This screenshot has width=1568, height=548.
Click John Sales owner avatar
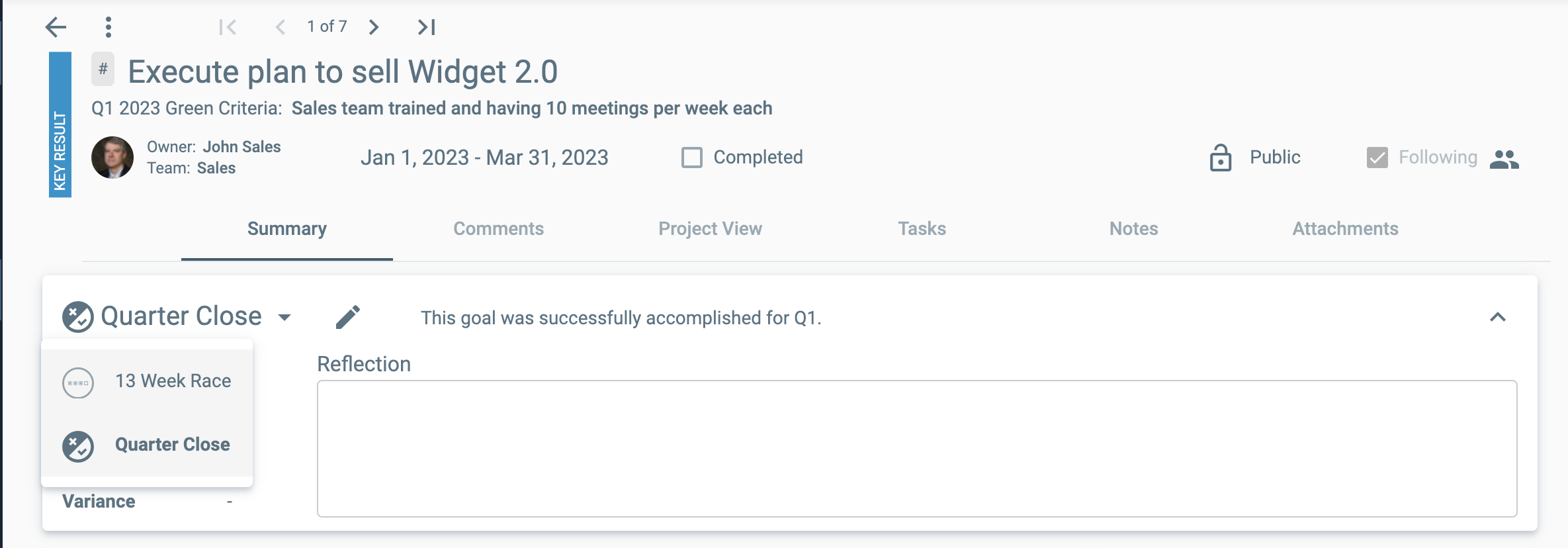click(112, 158)
